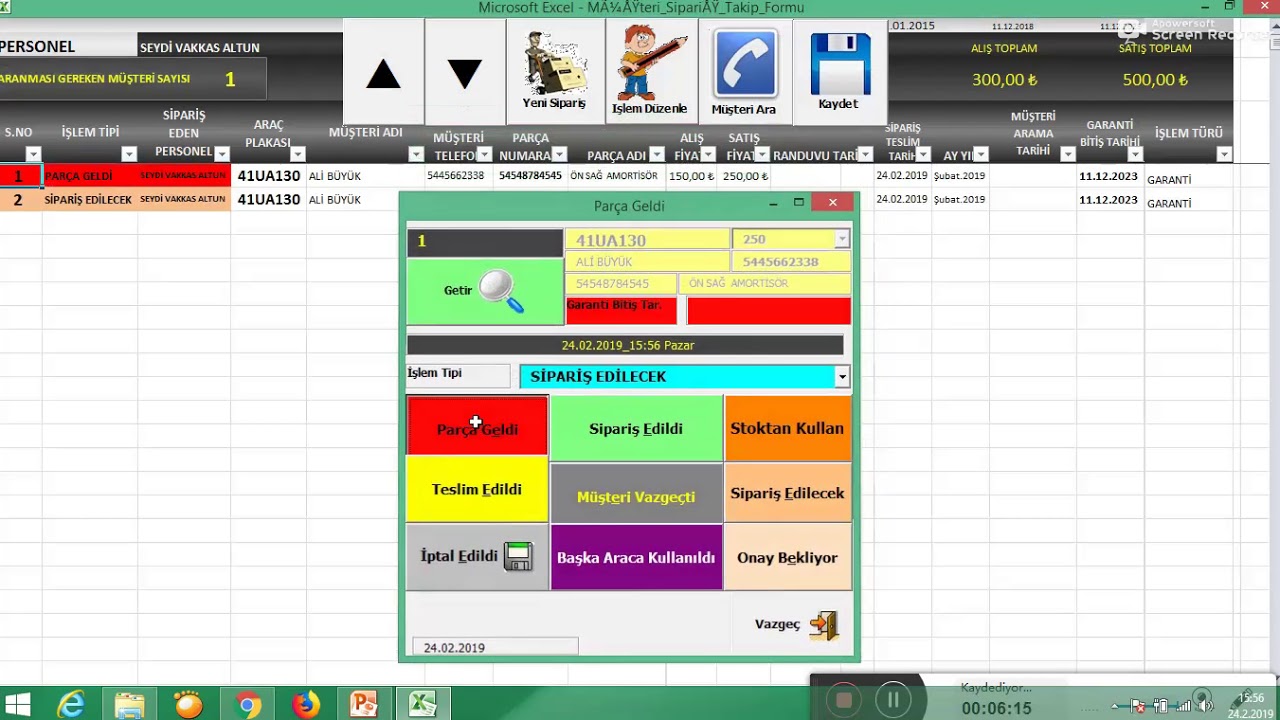The image size is (1280, 720).
Task: Open İŞLEM TÜRÜ column filter dropdown
Action: tap(1224, 154)
